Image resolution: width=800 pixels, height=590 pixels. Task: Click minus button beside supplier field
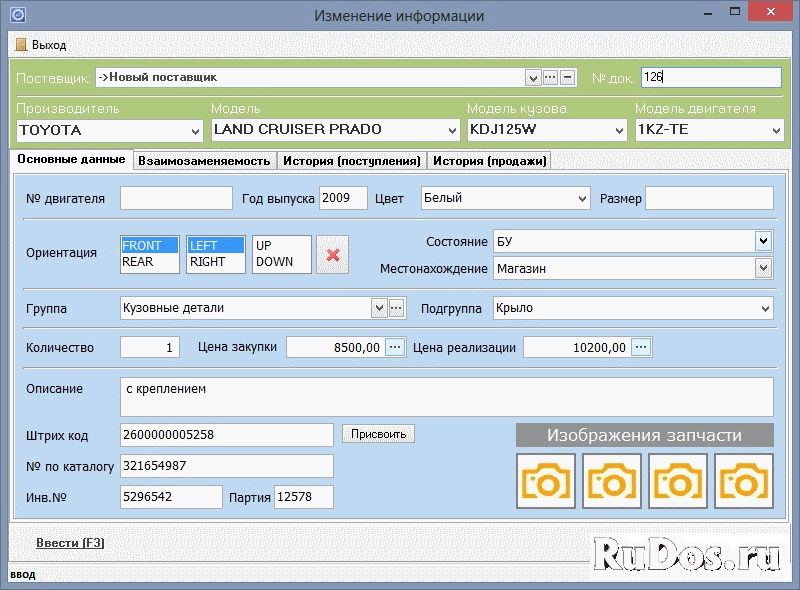coord(567,78)
